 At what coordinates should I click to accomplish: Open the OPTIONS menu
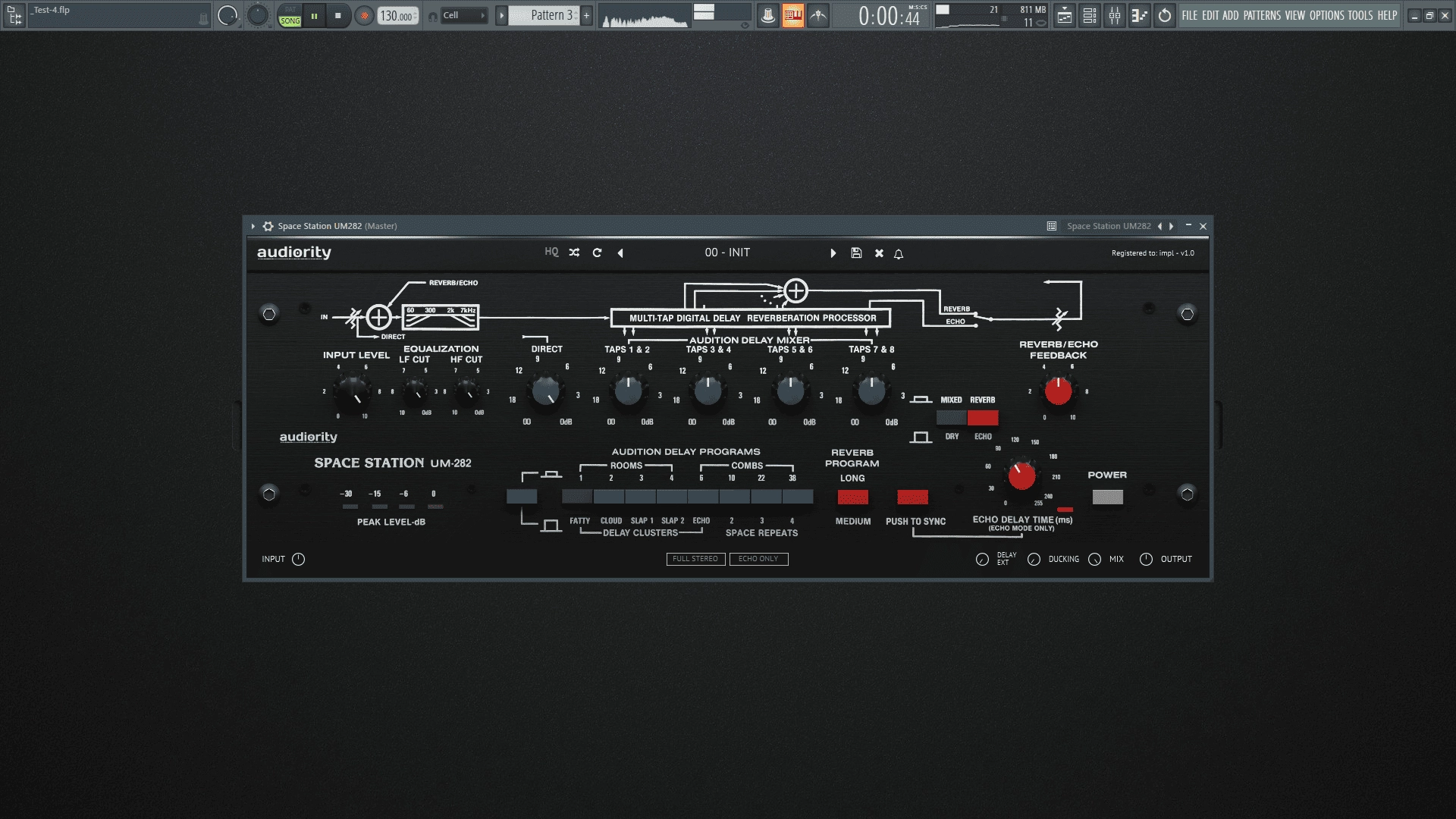click(x=1327, y=15)
